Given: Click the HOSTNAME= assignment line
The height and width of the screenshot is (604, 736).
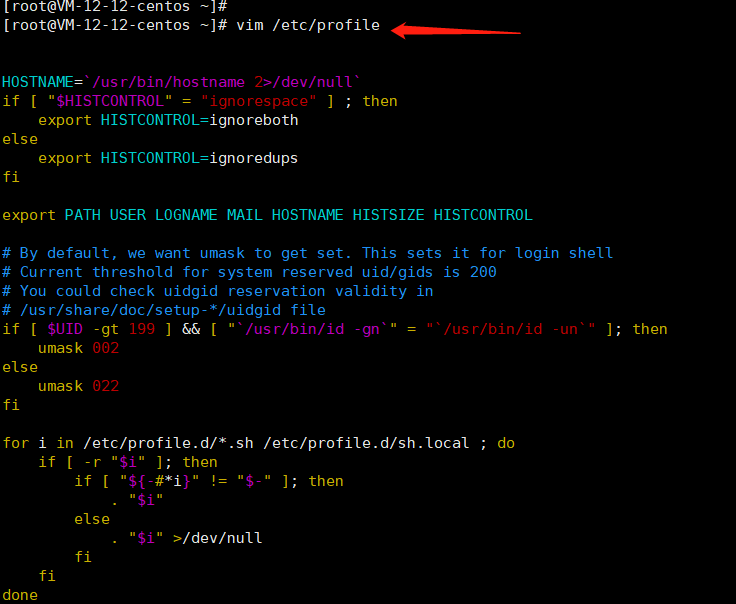Looking at the screenshot, I should tap(182, 82).
